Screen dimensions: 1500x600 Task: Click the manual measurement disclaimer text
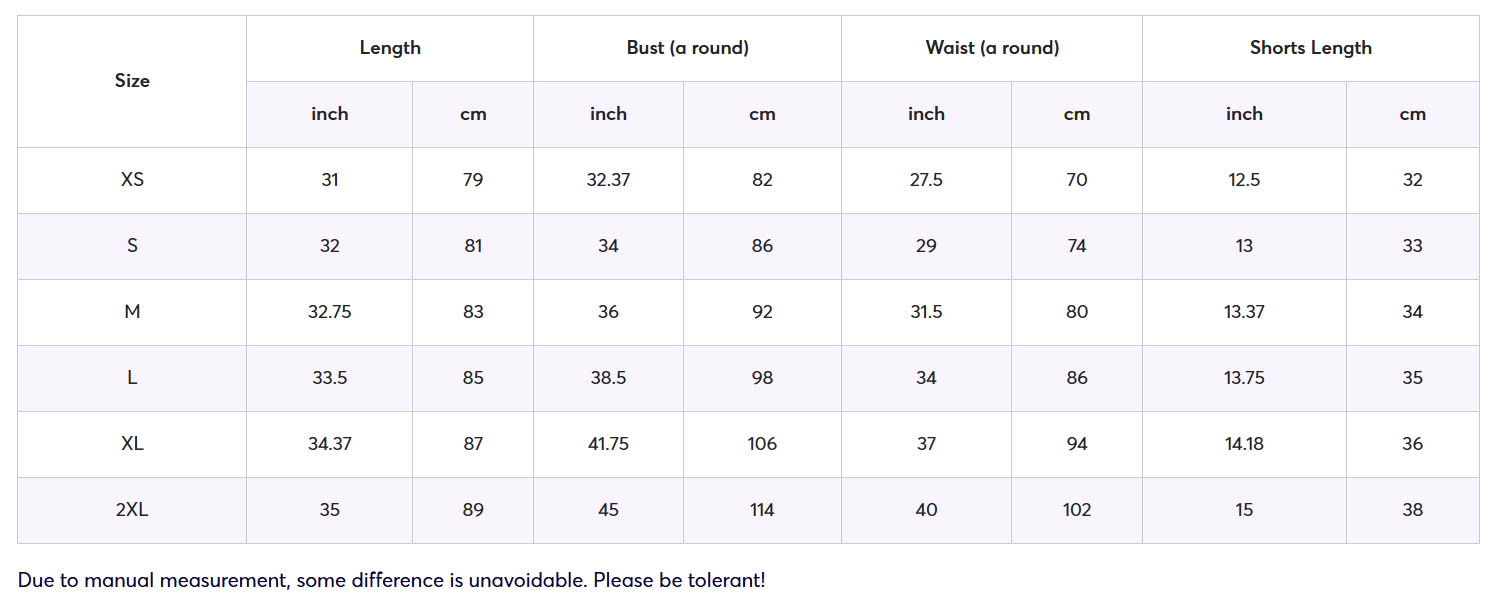click(x=392, y=580)
